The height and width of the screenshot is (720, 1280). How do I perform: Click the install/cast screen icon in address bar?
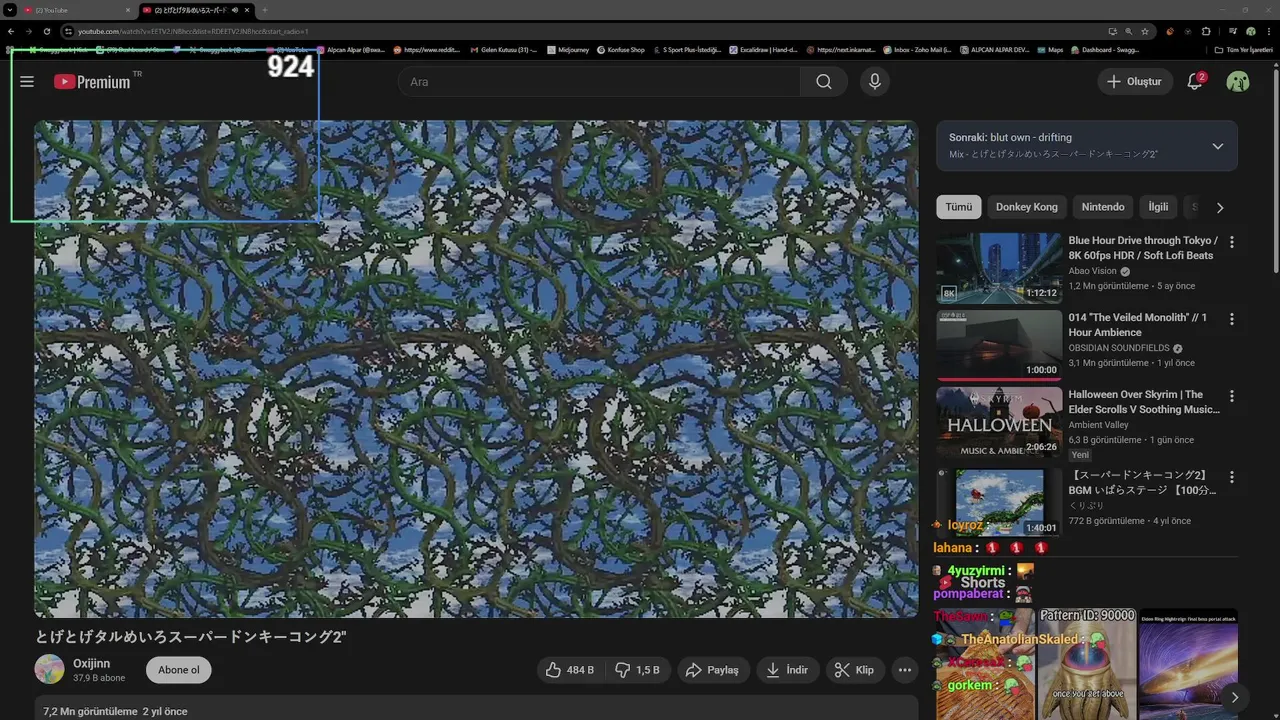point(1112,31)
